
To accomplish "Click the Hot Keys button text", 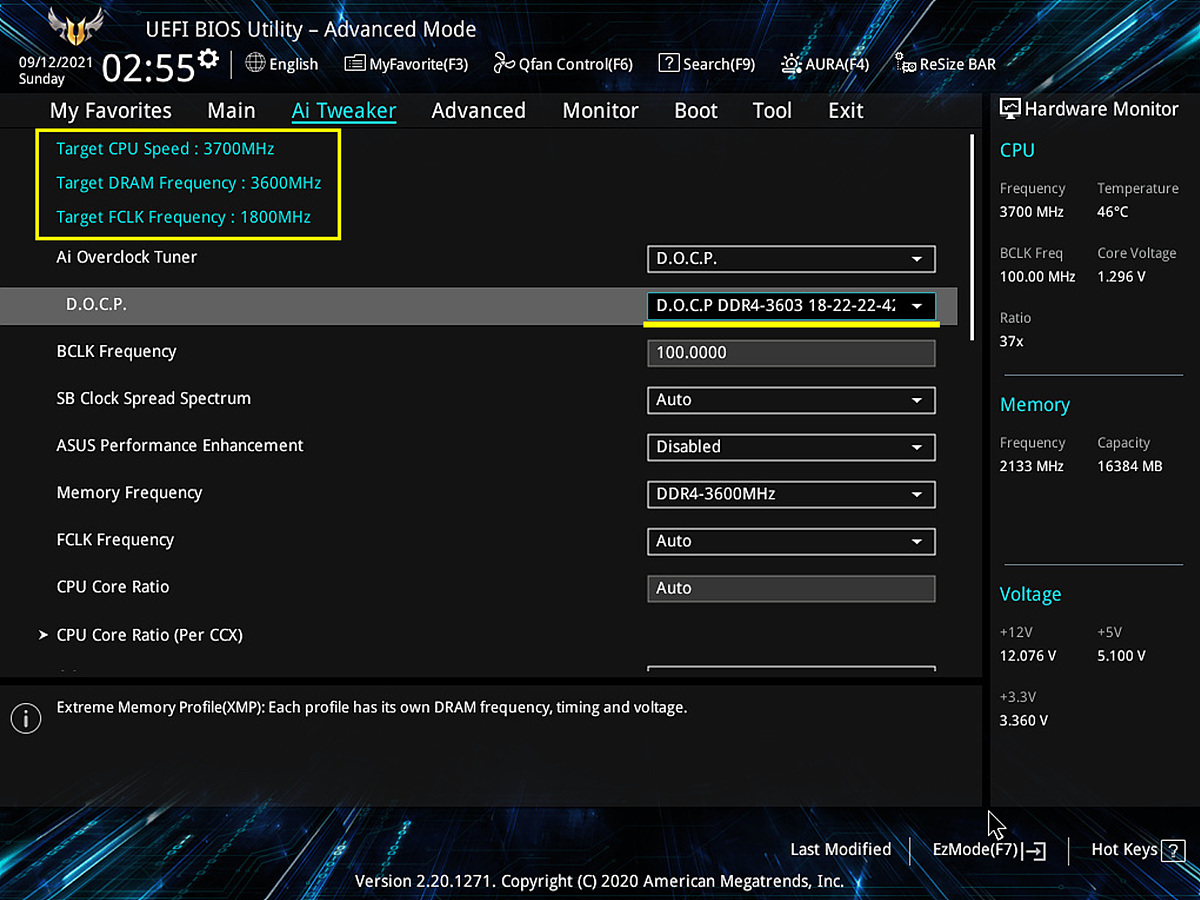I will pyautogui.click(x=1124, y=849).
